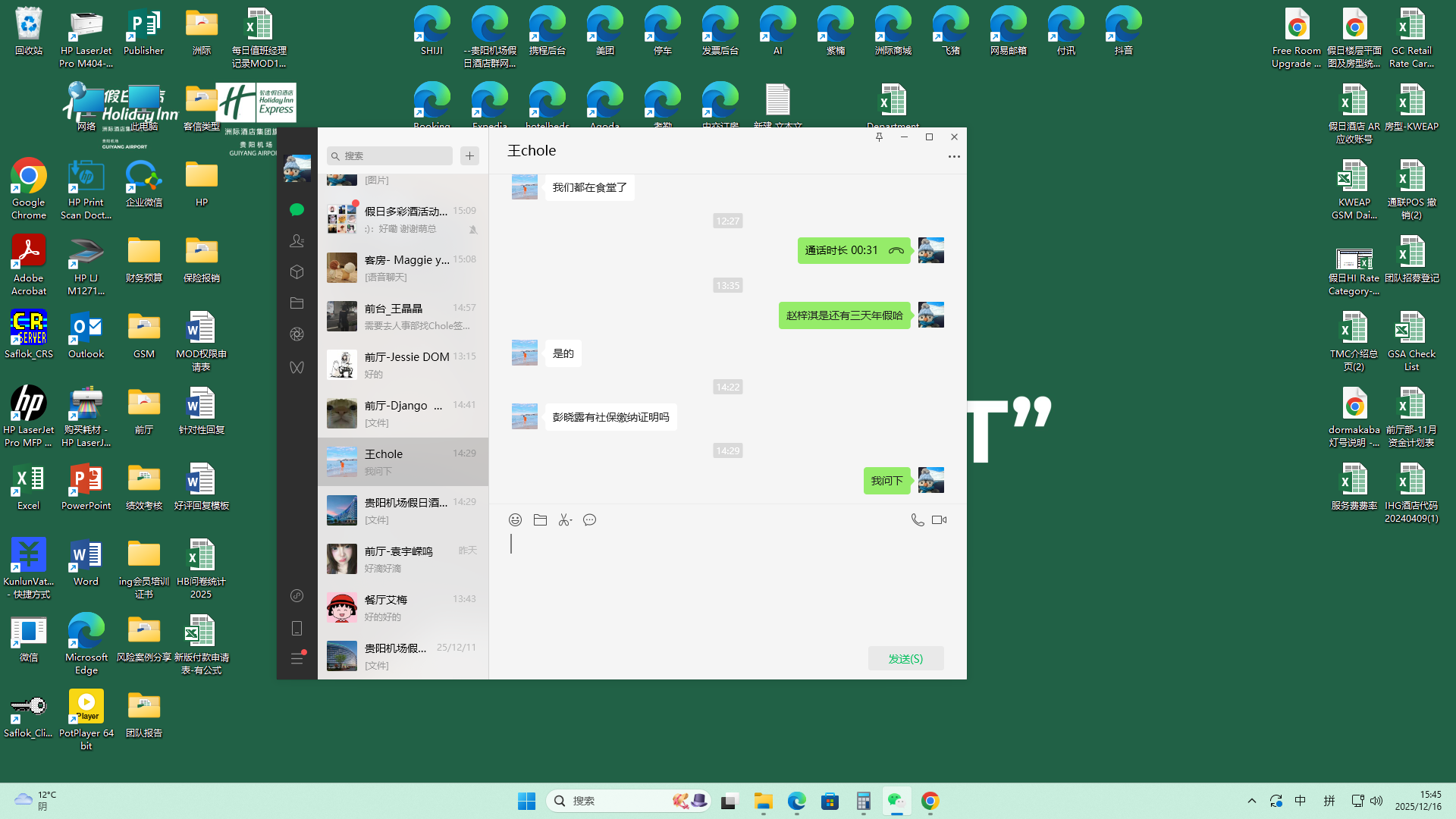Show hidden system tray icons chevron
Image resolution: width=1456 pixels, height=819 pixels.
click(1252, 802)
